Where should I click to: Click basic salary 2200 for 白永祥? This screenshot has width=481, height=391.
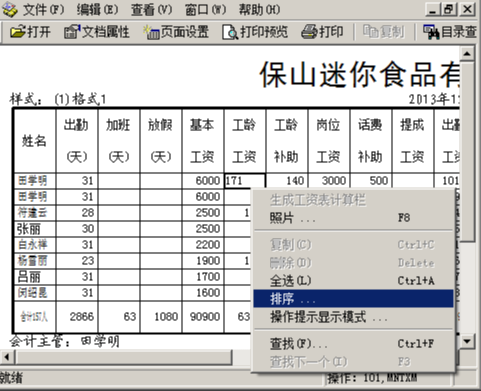[x=208, y=245]
